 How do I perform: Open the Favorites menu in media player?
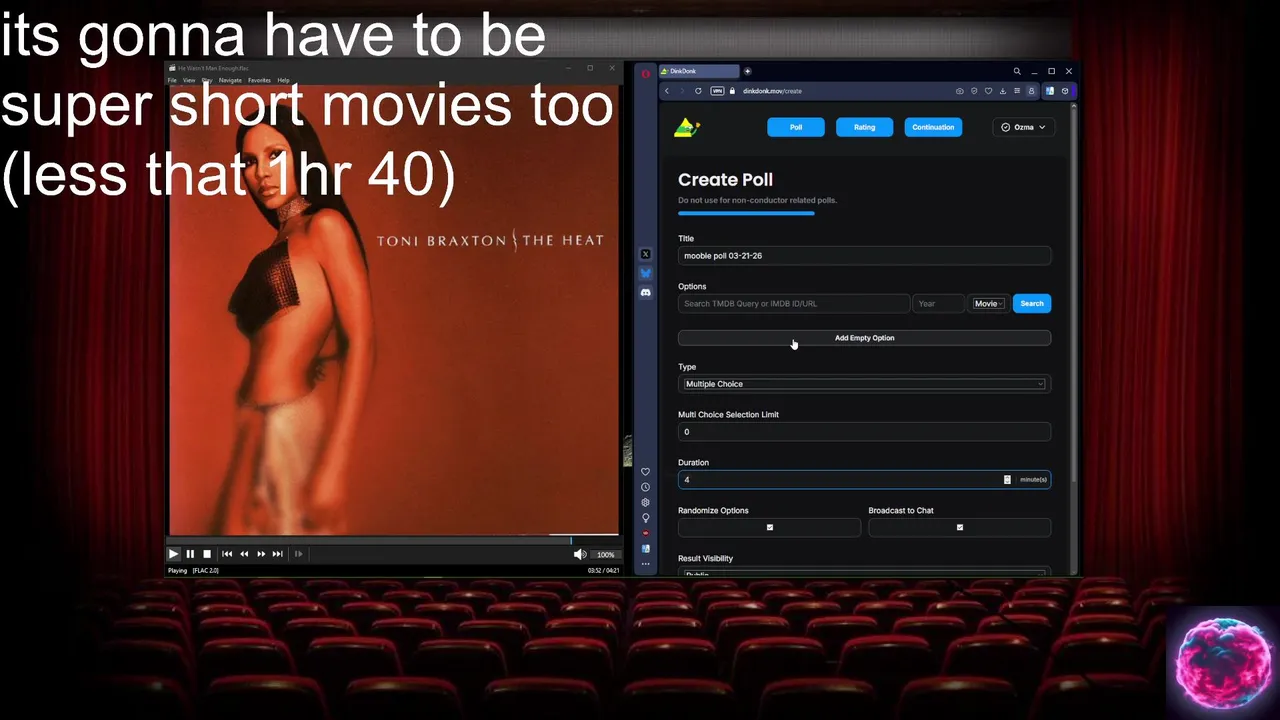click(x=259, y=80)
